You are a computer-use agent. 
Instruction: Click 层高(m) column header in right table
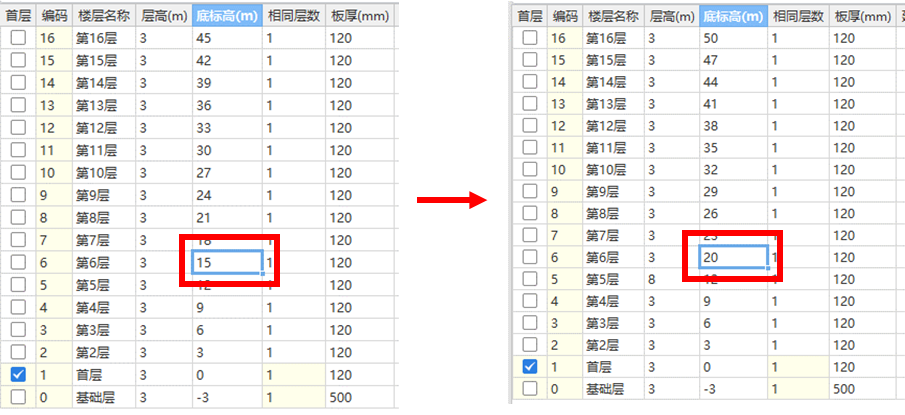pyautogui.click(x=671, y=16)
